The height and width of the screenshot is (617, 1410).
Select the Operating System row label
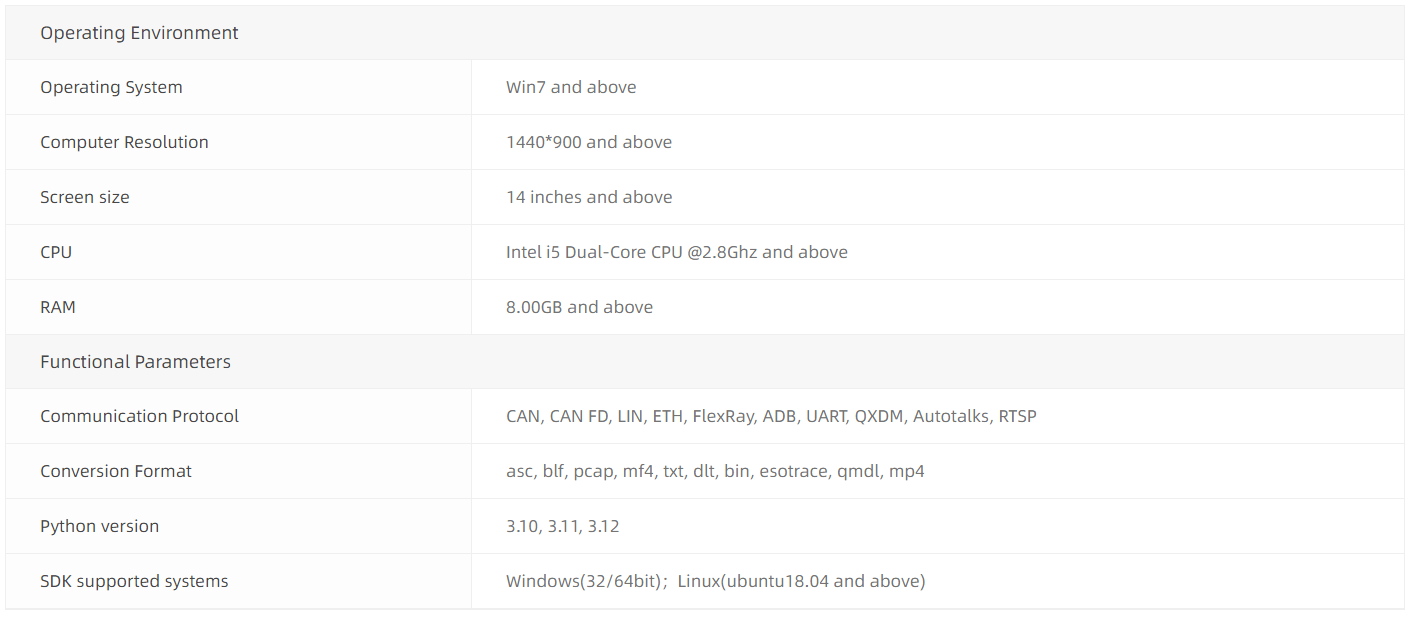click(111, 87)
